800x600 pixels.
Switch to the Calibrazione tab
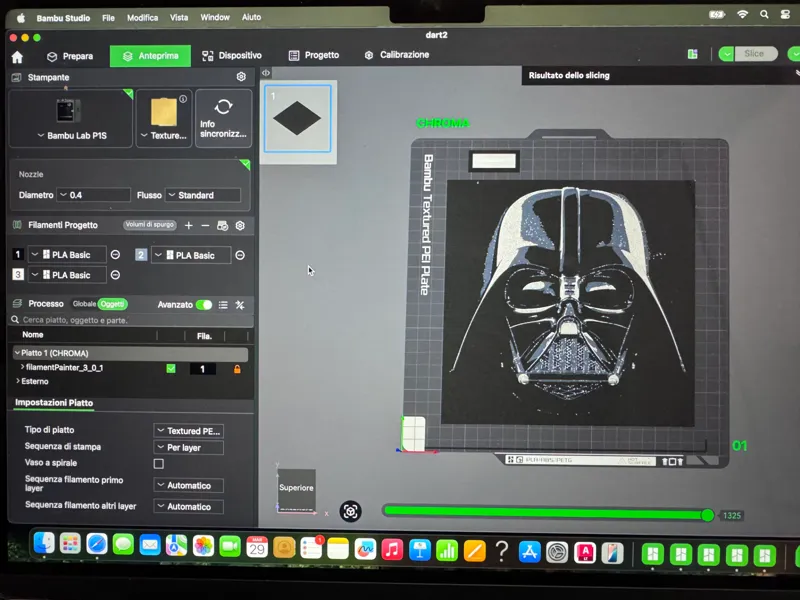click(396, 55)
